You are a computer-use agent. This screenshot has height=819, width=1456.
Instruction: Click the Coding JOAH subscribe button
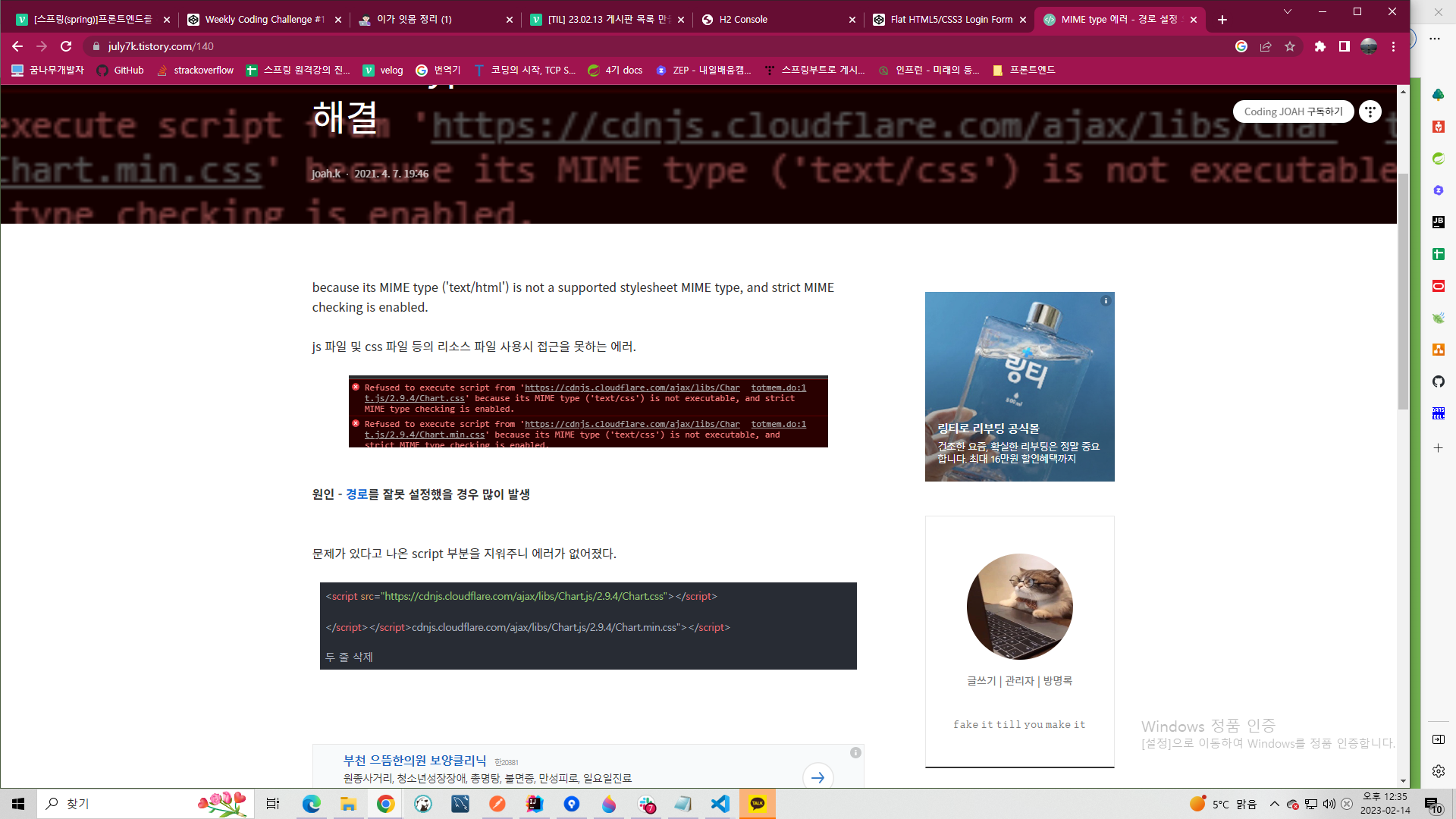[x=1293, y=111]
